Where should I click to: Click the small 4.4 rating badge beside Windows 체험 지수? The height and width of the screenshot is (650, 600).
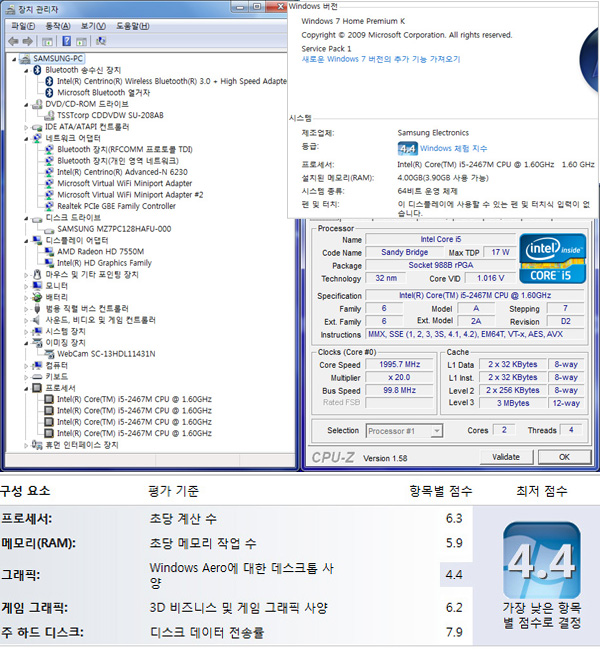point(408,148)
